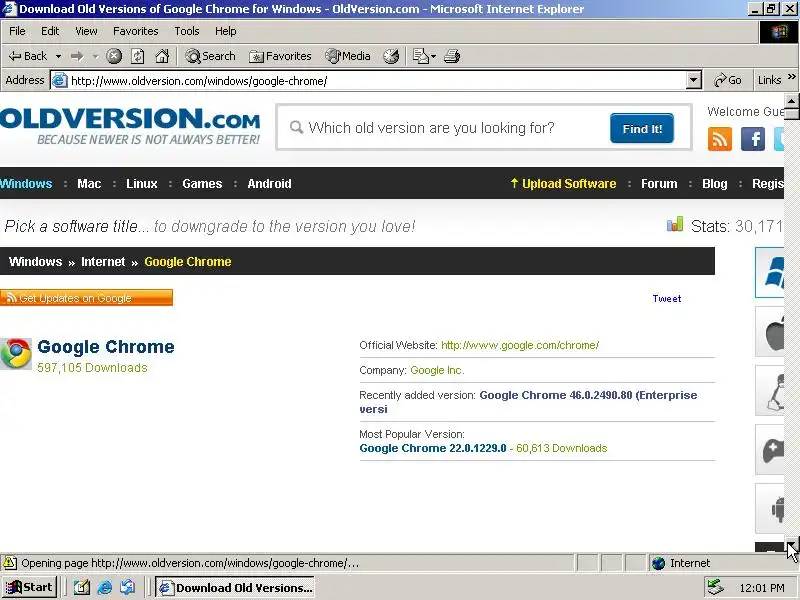The height and width of the screenshot is (600, 800).
Task: Select the Mac navigation tab
Action: click(89, 184)
